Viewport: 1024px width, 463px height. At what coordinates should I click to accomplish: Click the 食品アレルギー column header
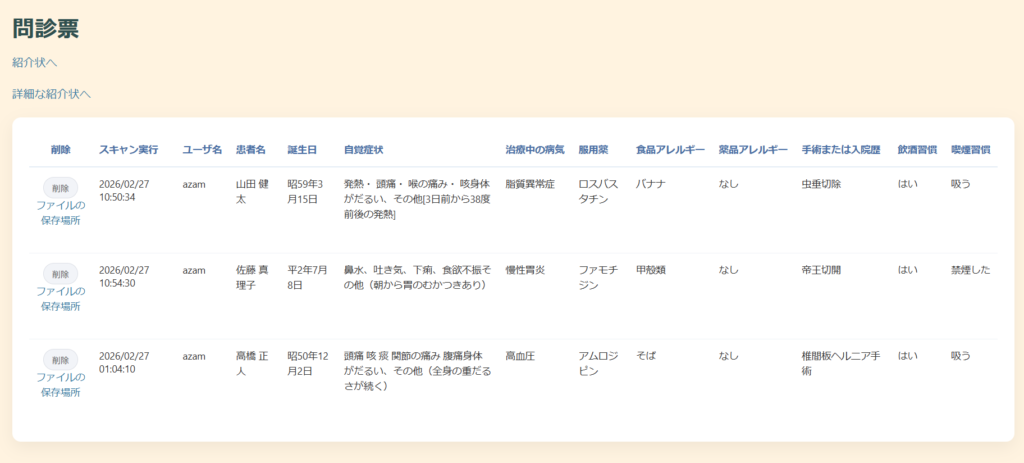point(669,149)
